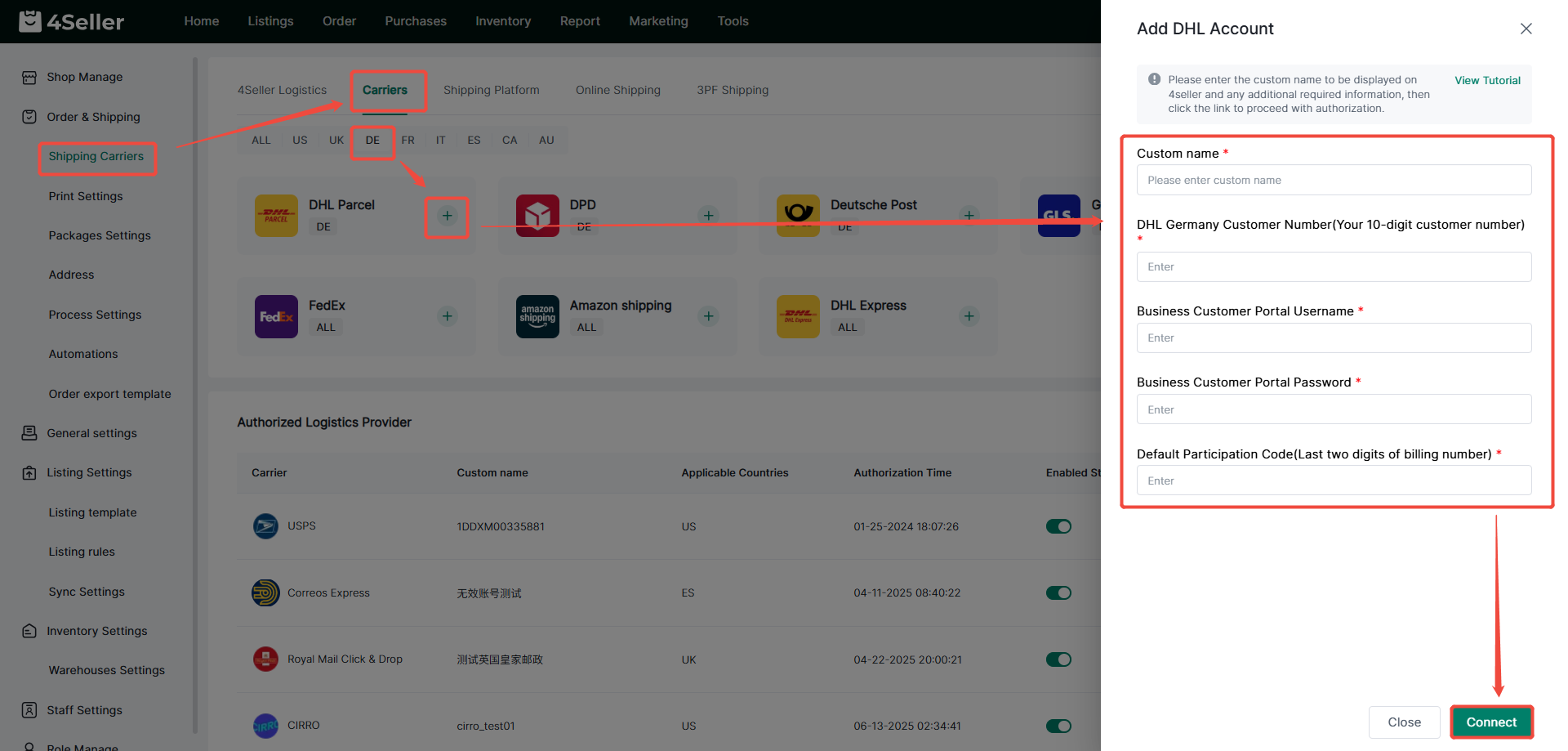The width and height of the screenshot is (1568, 751).
Task: Close the Add DHL Account panel
Action: click(x=1526, y=29)
